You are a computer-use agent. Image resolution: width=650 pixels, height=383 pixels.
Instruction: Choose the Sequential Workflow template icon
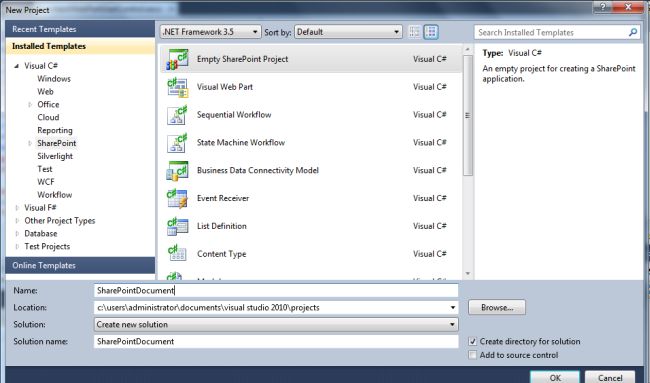click(x=177, y=115)
